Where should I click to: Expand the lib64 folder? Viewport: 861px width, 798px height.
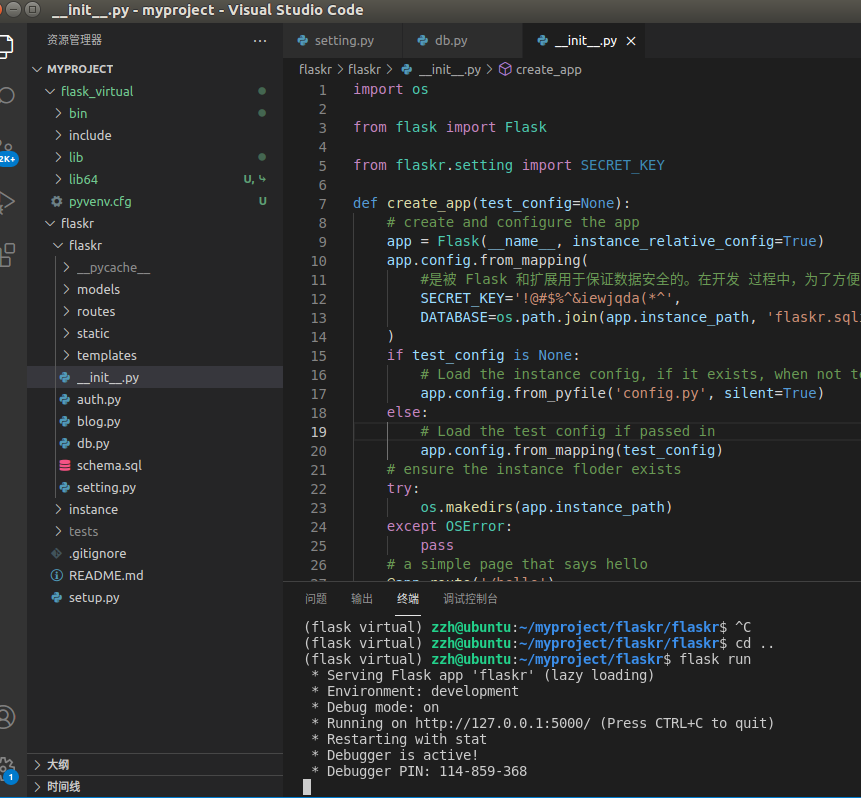(x=58, y=179)
